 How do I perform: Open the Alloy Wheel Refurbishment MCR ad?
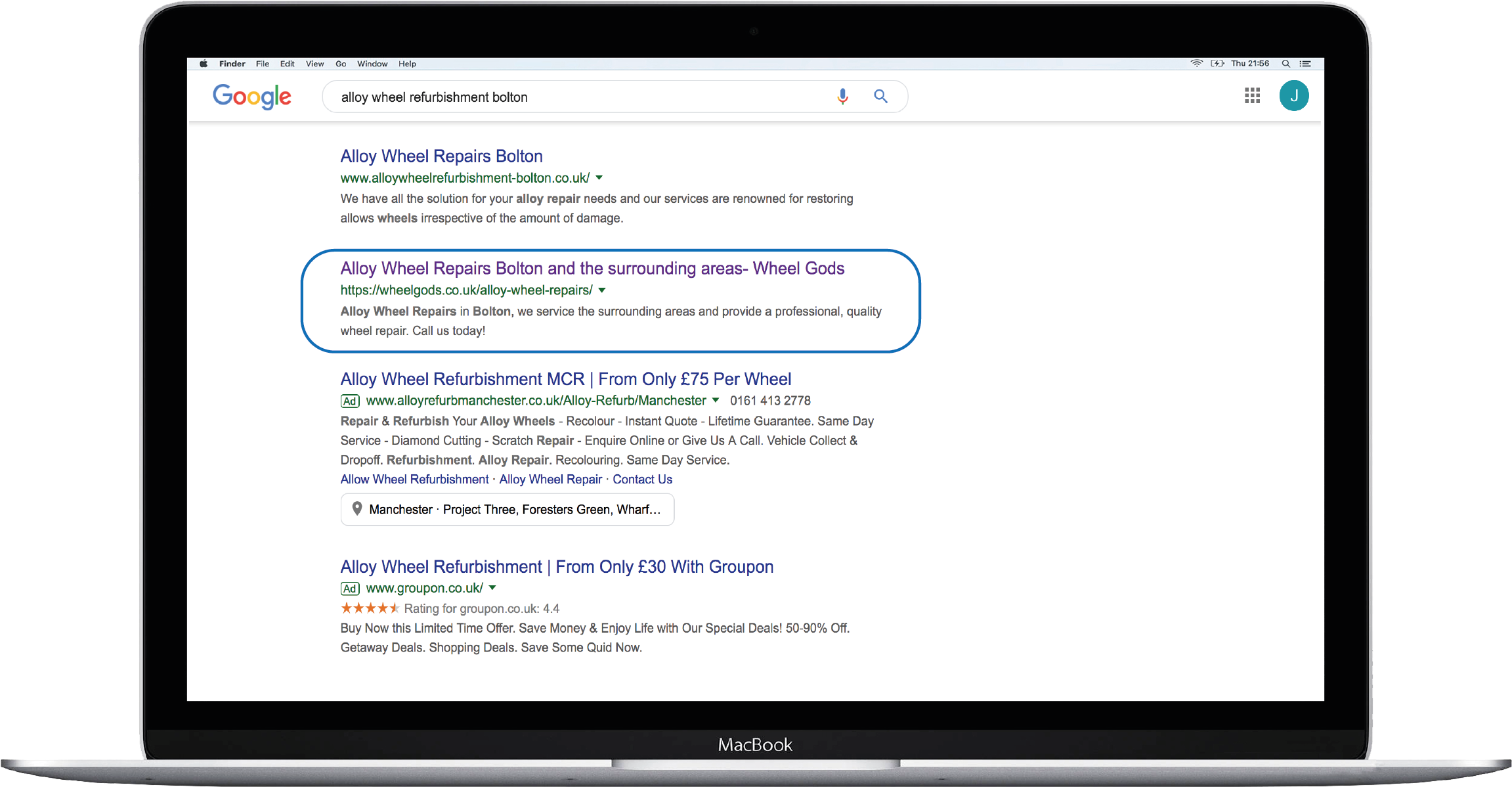(565, 379)
